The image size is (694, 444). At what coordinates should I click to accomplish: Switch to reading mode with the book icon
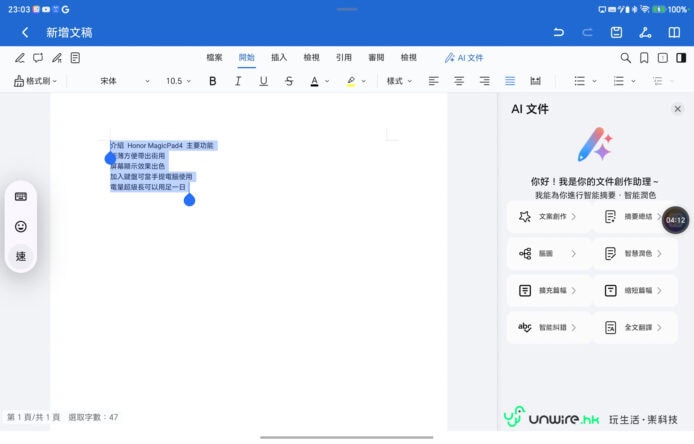674,32
